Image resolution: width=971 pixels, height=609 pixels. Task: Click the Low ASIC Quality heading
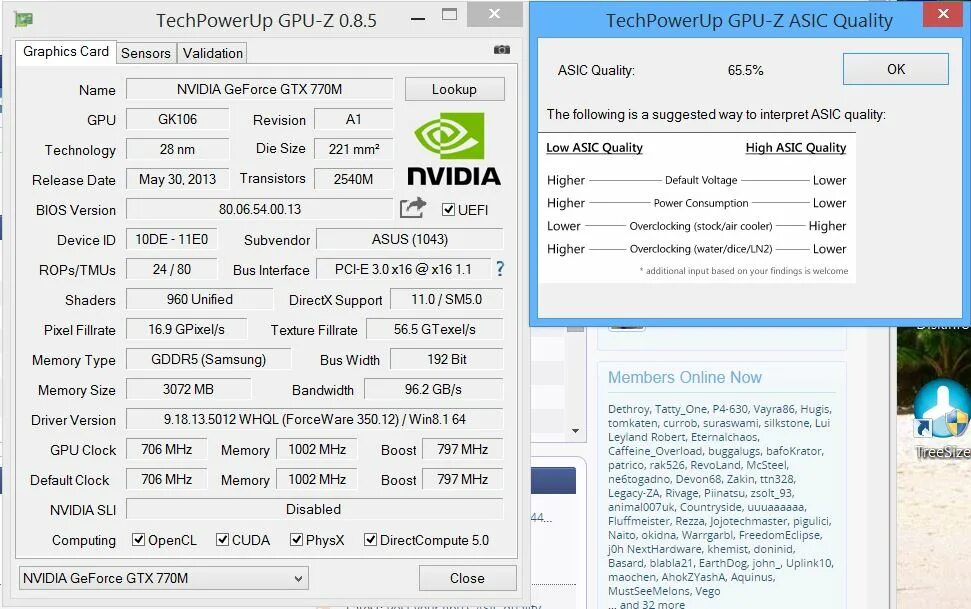[x=594, y=147]
